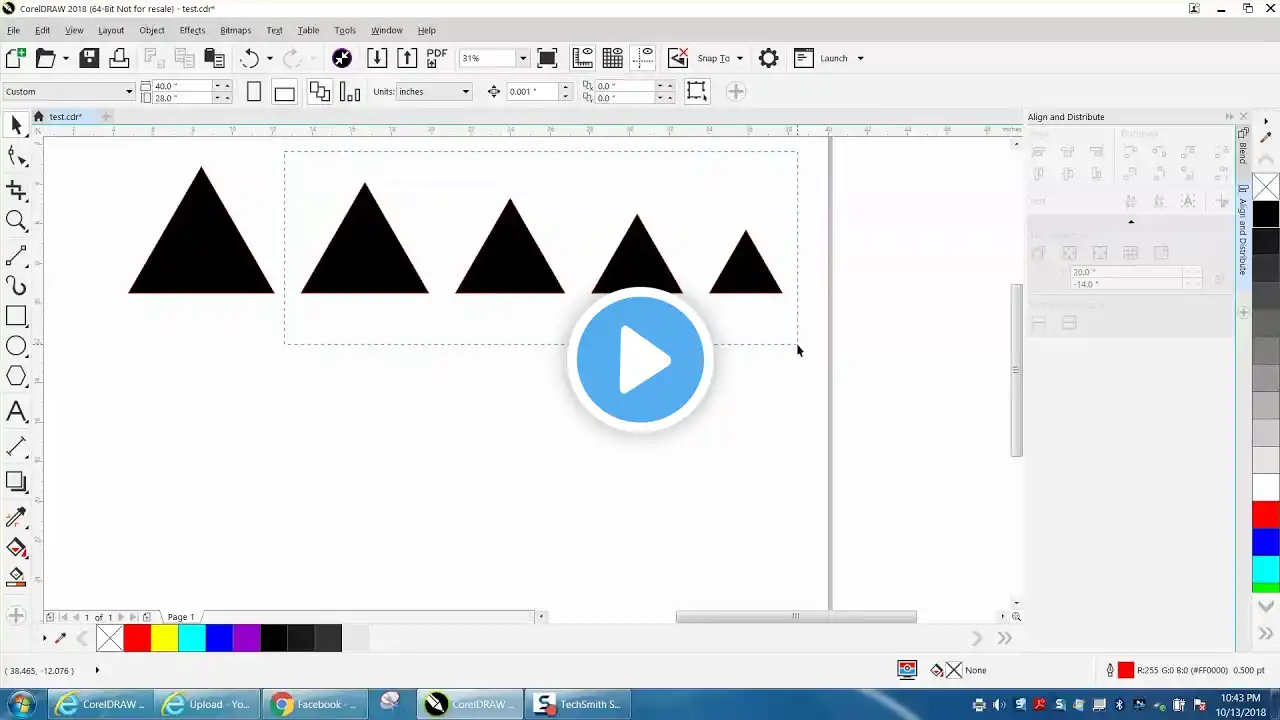This screenshot has height=720, width=1280.
Task: Select the Color Eyedropper tool in the toolbox
Action: pos(16,517)
